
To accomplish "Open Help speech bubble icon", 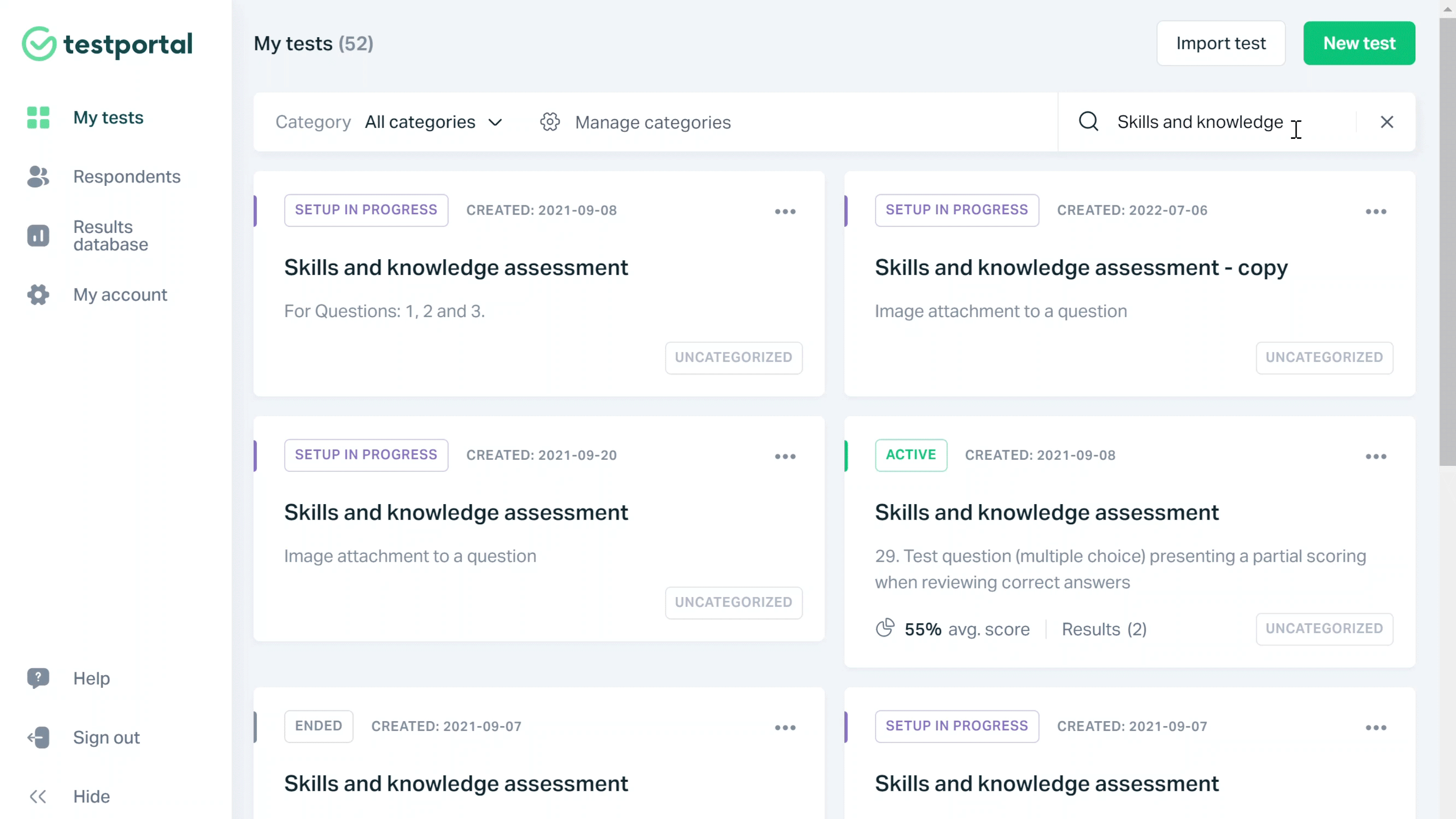I will tap(38, 678).
